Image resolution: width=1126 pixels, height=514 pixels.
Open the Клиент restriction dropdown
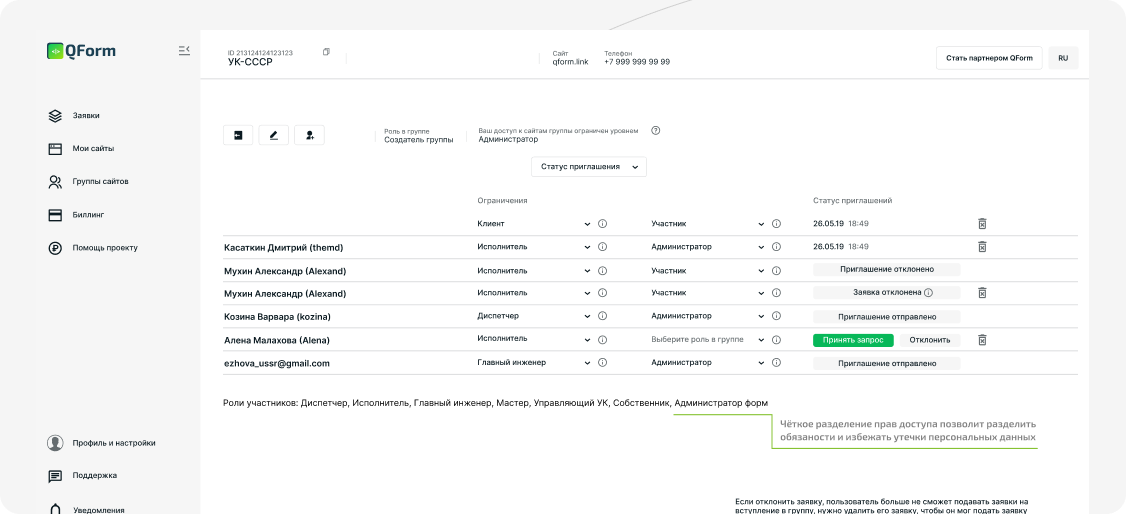click(x=534, y=224)
